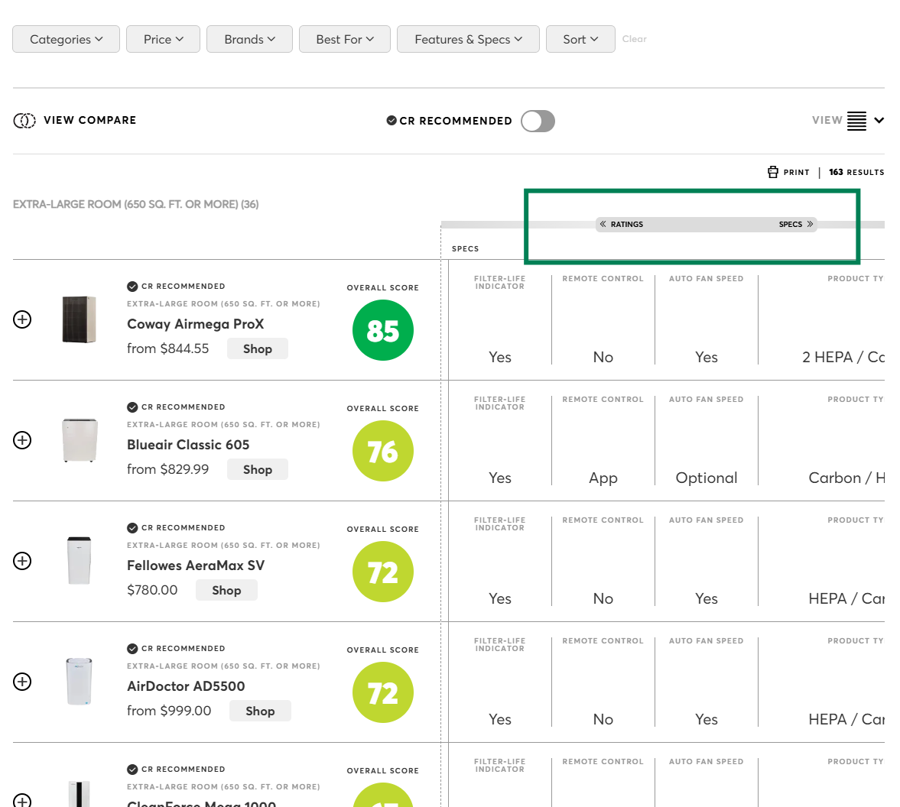Screen dimensions: 900x807
Task: Open the Features & Specs dropdown
Action: pos(468,39)
